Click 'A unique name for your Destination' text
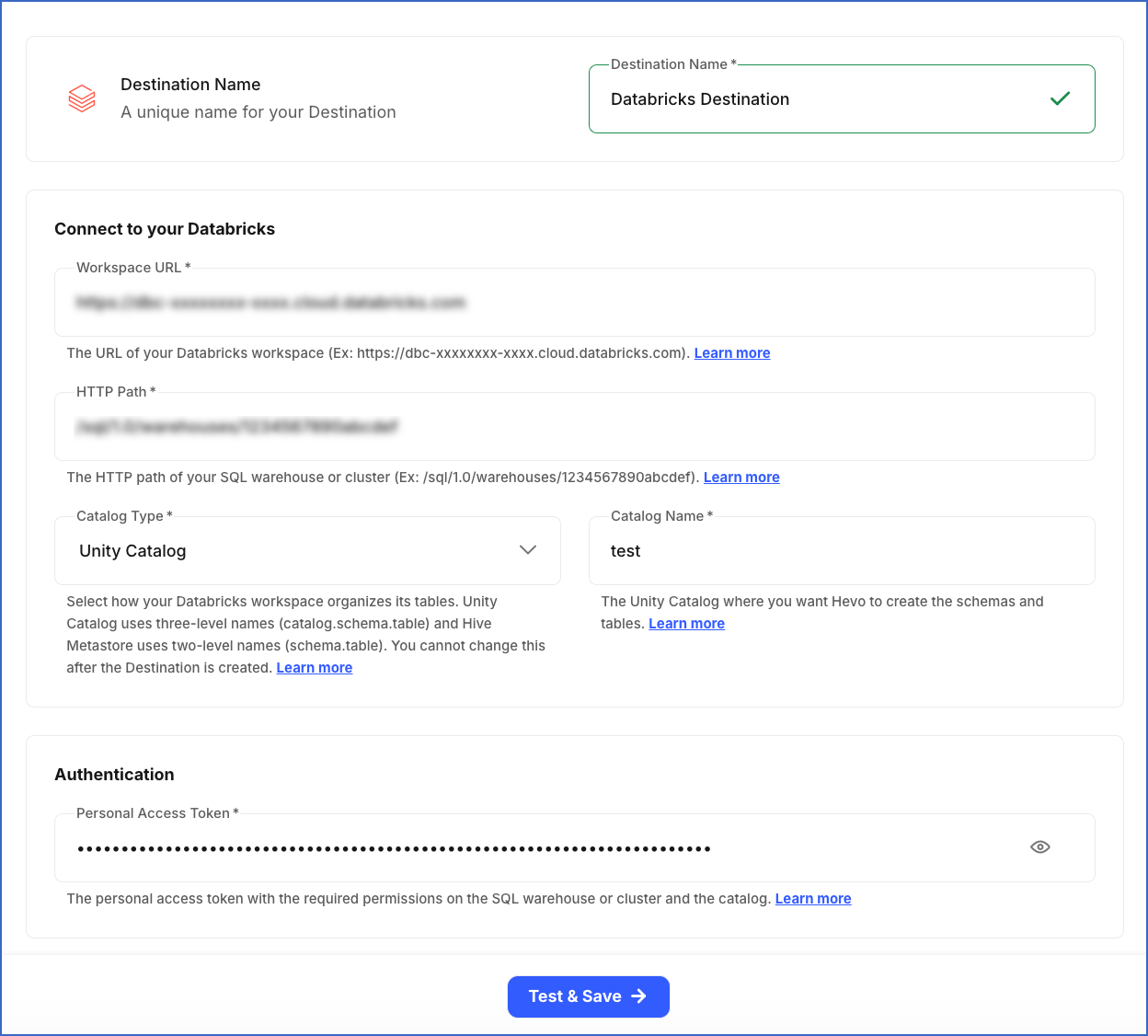Screen dimensions: 1148x1036 (x=258, y=112)
